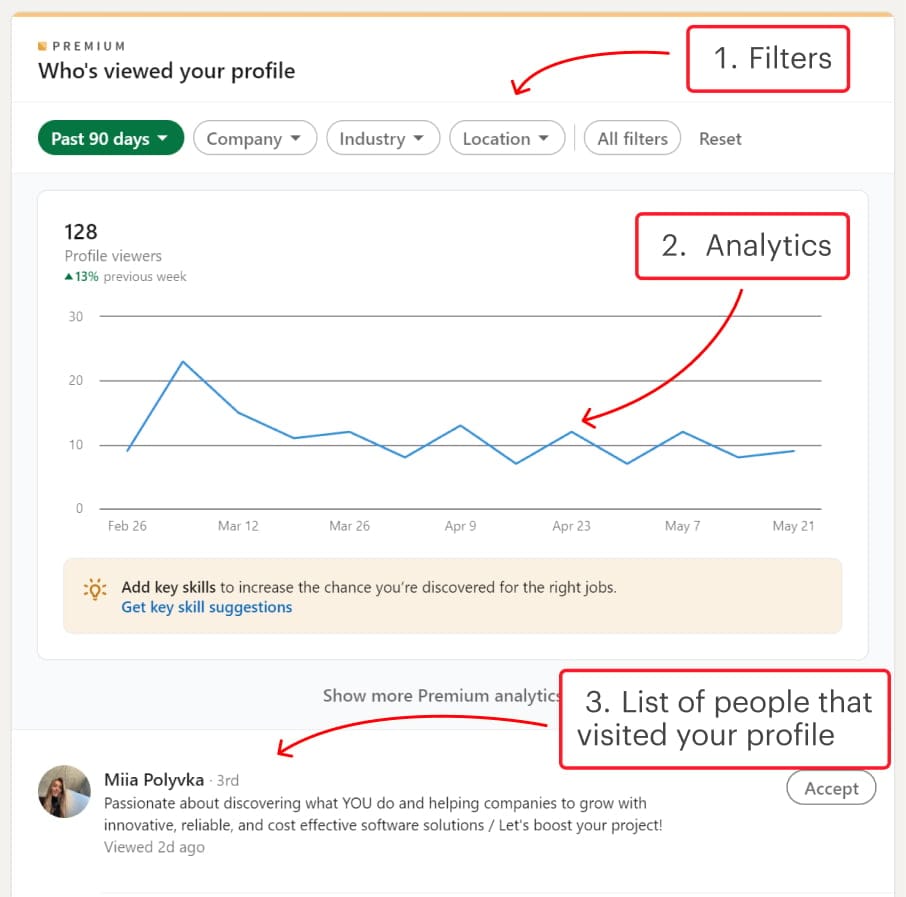Open Miia Polyvka's name link

coord(154,780)
